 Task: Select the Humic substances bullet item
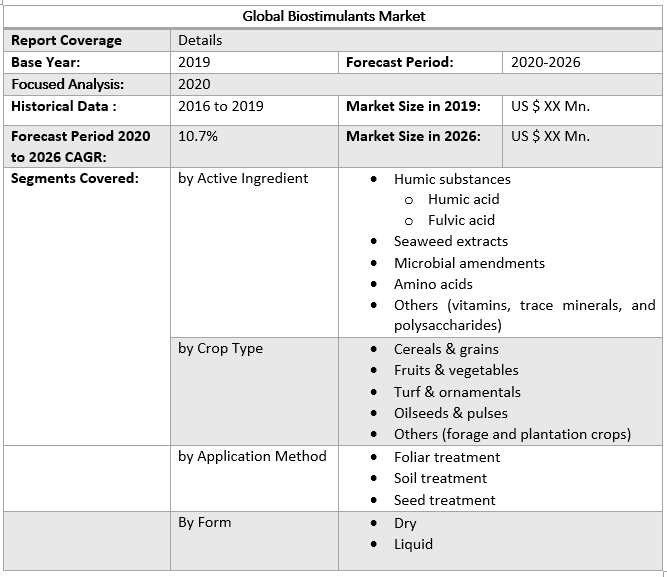452,179
